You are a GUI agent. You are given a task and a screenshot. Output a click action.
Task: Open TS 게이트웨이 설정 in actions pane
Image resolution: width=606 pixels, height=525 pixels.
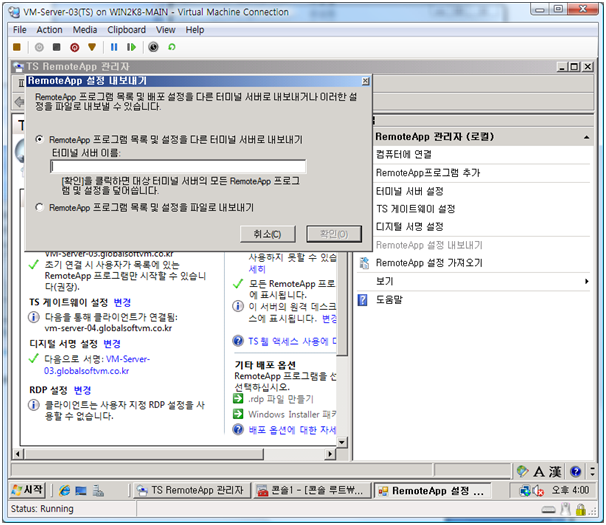pos(415,209)
